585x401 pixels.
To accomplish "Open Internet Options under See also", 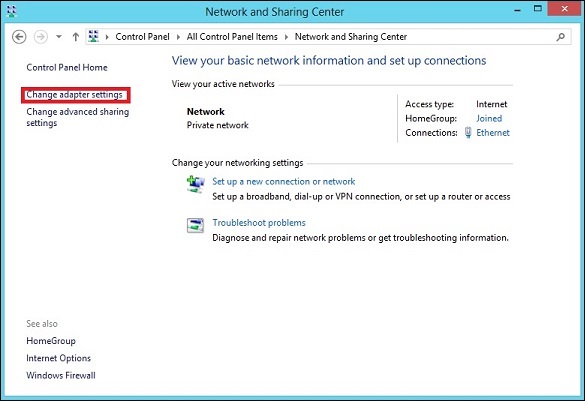I will point(59,358).
